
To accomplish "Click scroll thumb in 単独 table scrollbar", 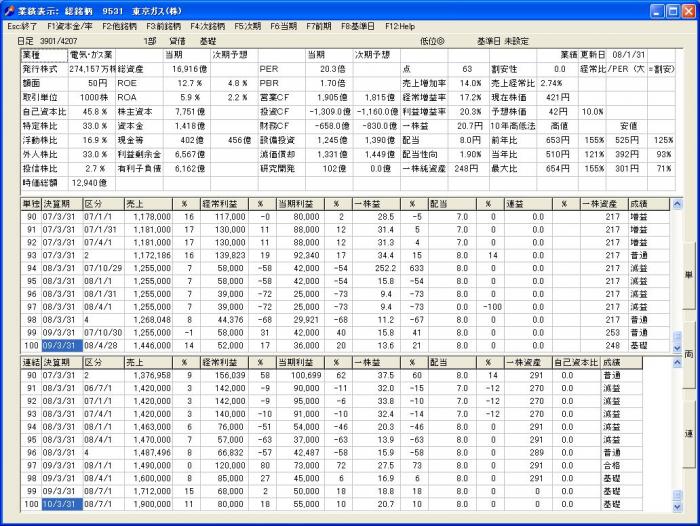I will tap(677, 336).
